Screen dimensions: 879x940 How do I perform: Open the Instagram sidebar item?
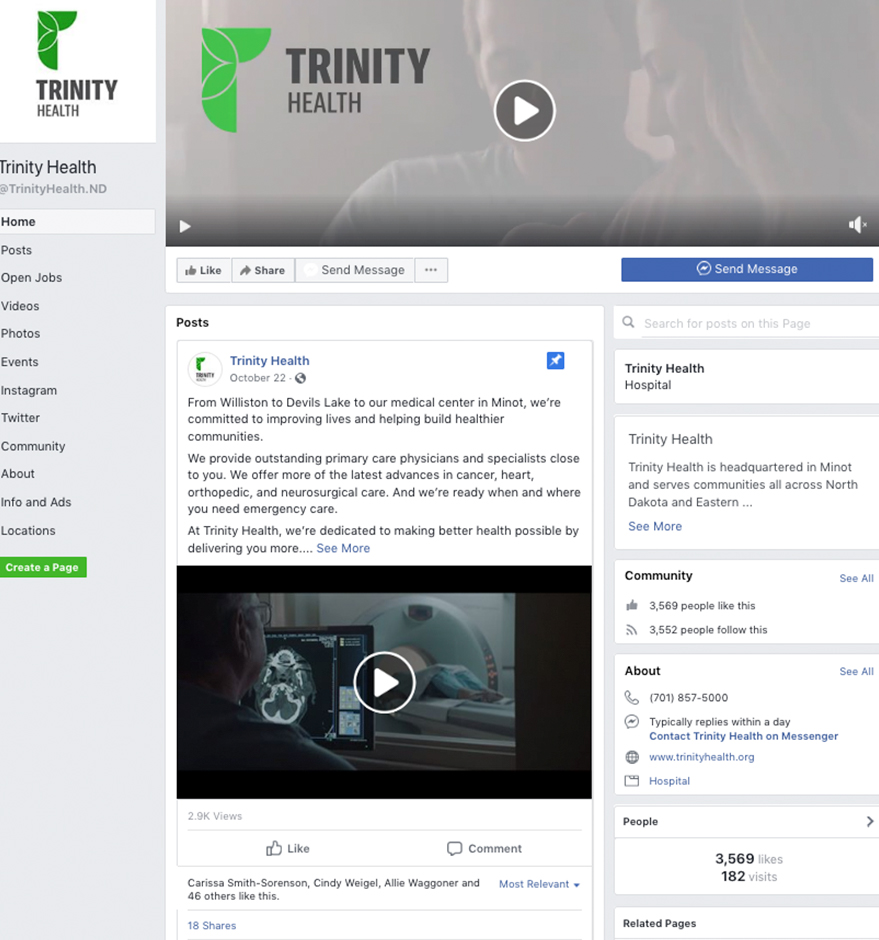[29, 390]
